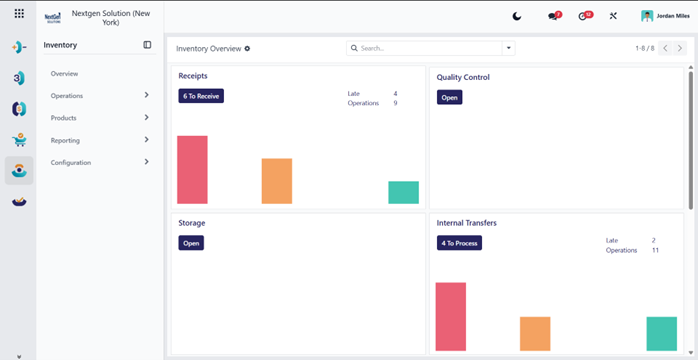The image size is (698, 360).
Task: Go to next page arrow
Action: pos(679,48)
